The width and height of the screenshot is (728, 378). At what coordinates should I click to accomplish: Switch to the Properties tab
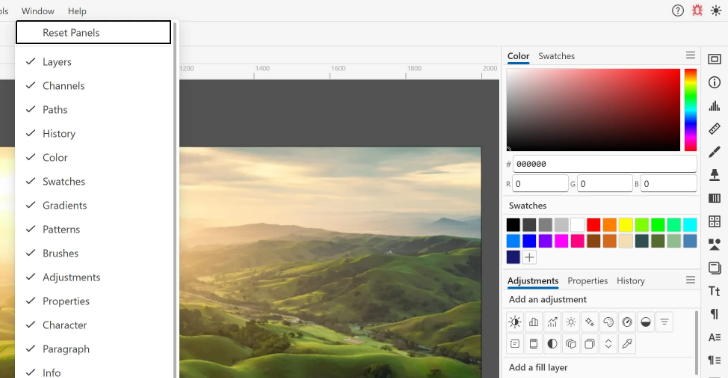point(587,280)
